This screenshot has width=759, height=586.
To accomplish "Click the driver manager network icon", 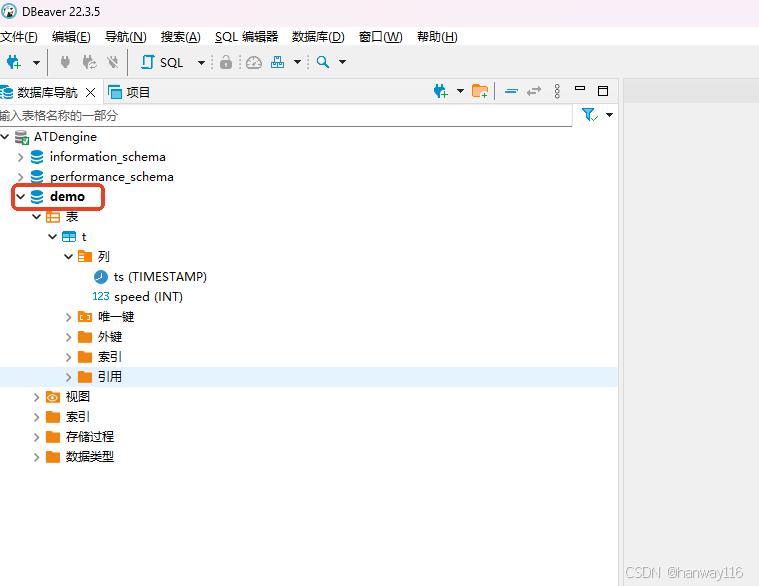I will (x=277, y=62).
